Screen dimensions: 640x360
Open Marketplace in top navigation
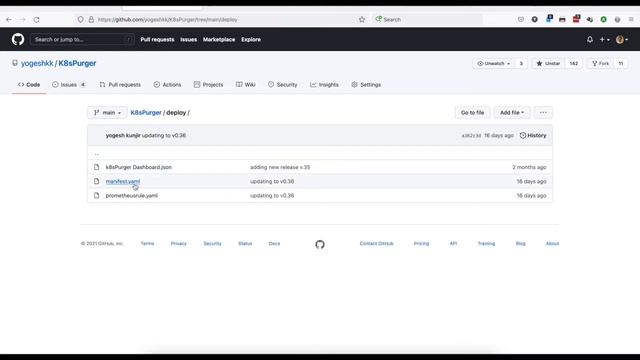click(x=219, y=40)
